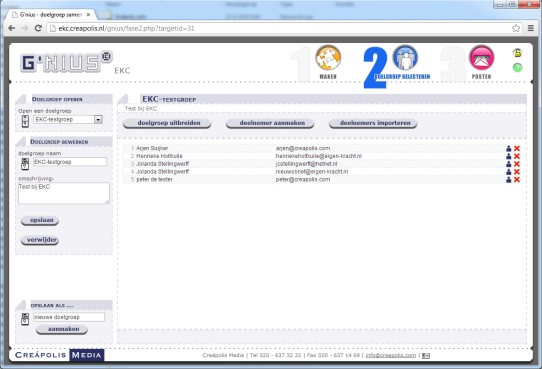The width and height of the screenshot is (542, 369).
Task: Select the name Arjen Suijker
Action: 152,148
